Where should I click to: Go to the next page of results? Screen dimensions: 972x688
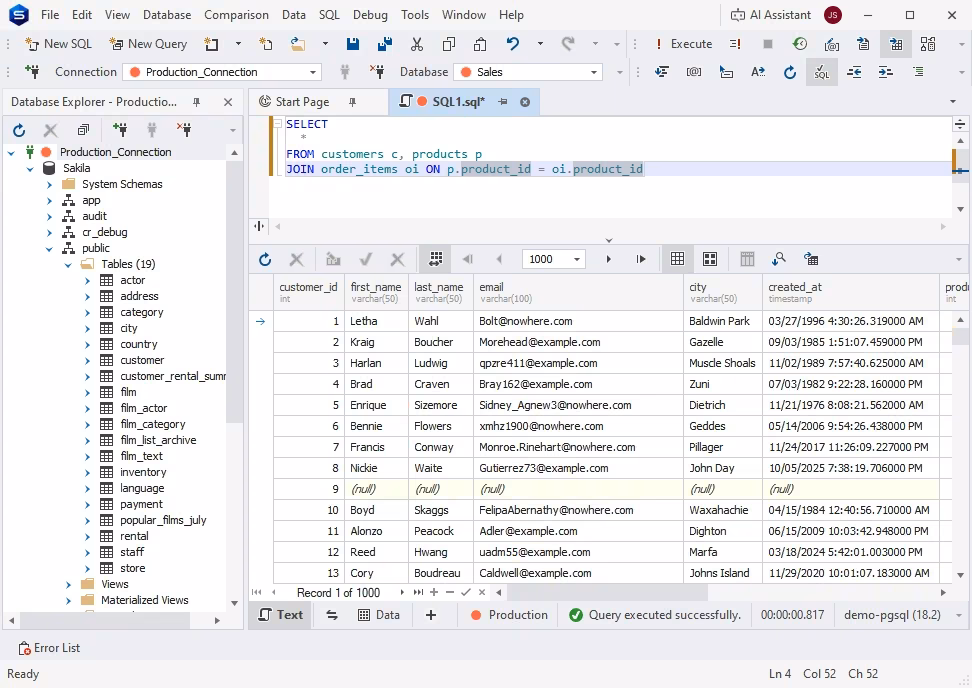pos(609,259)
